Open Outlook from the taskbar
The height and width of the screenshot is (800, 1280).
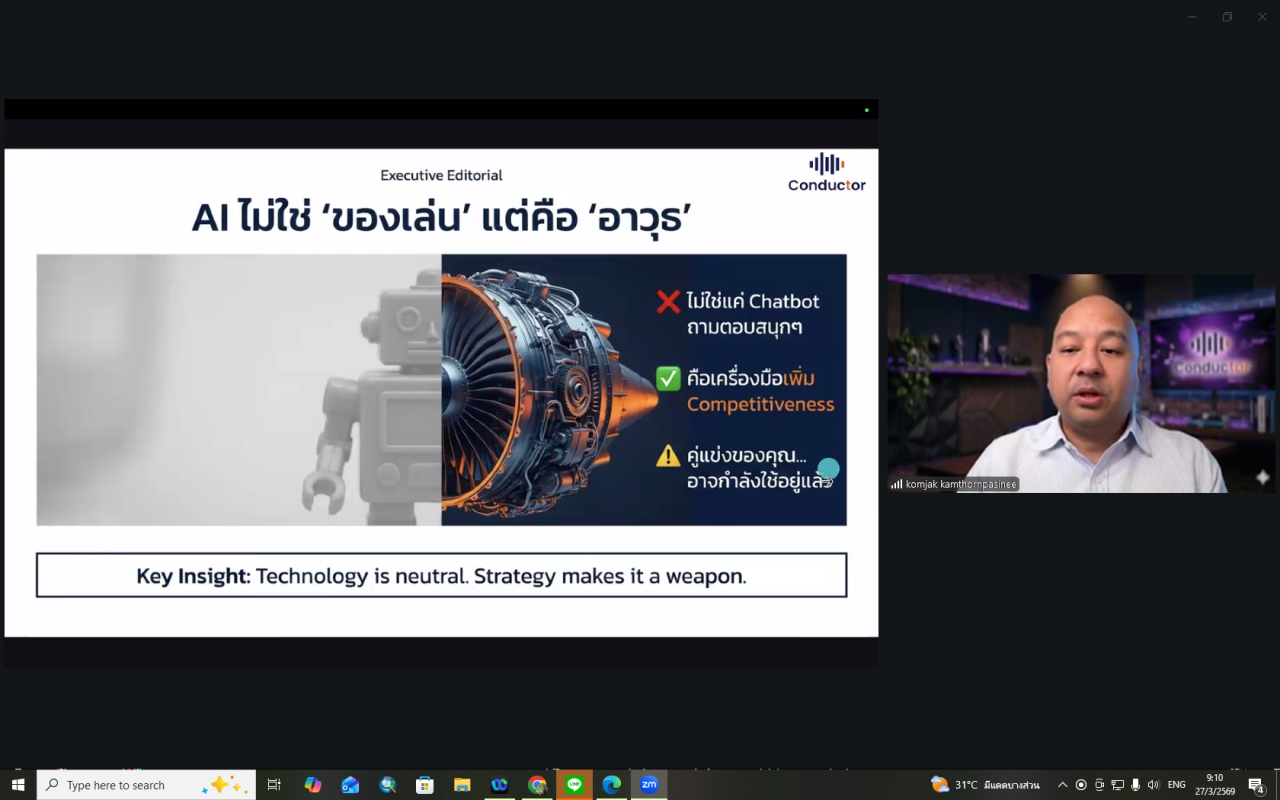point(350,785)
